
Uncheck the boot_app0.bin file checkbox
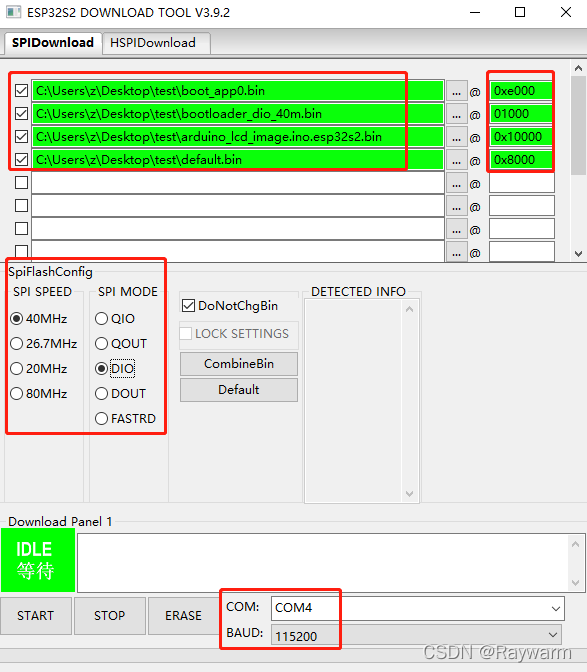click(21, 90)
